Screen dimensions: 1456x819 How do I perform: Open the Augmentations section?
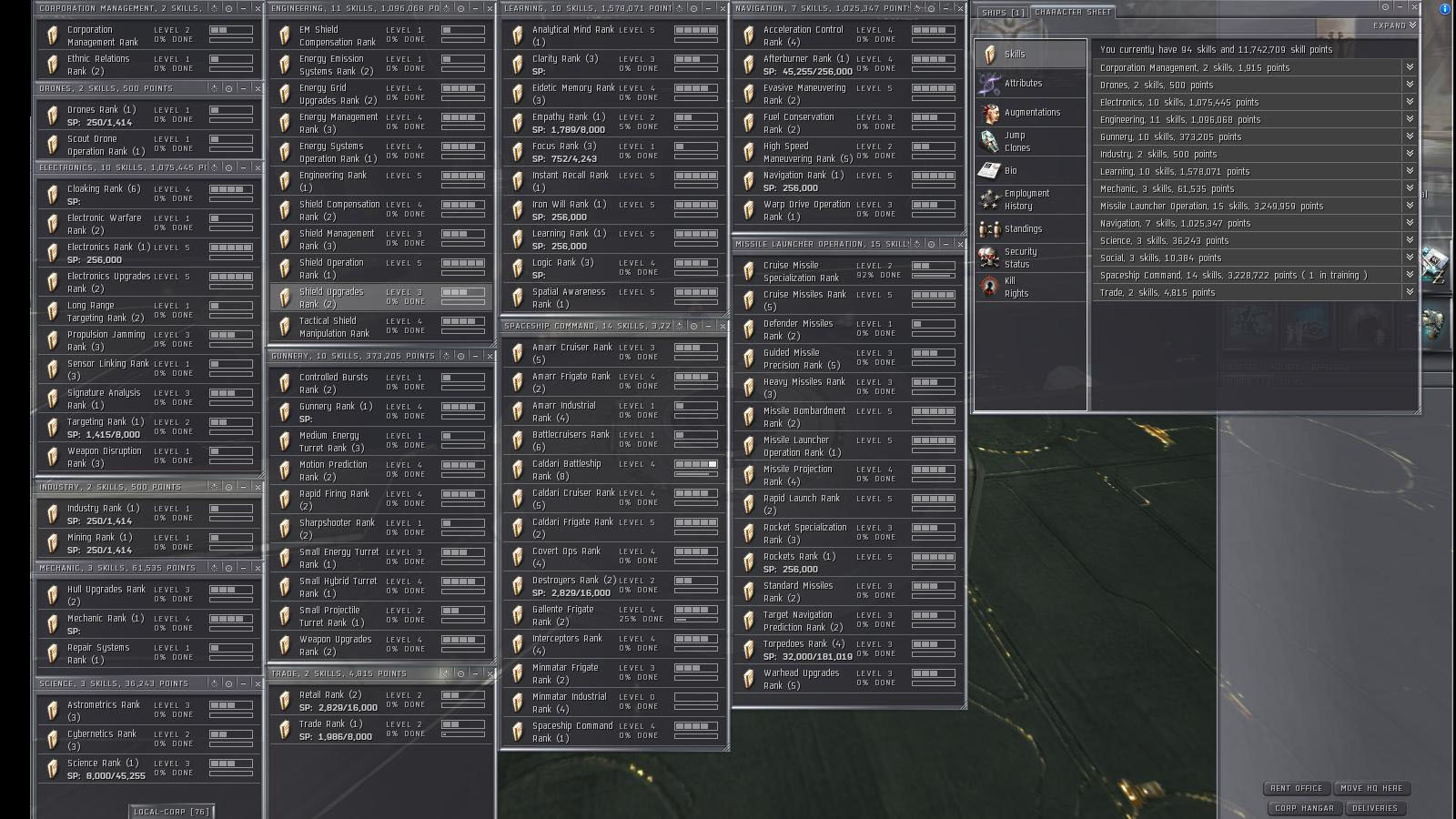1031,113
